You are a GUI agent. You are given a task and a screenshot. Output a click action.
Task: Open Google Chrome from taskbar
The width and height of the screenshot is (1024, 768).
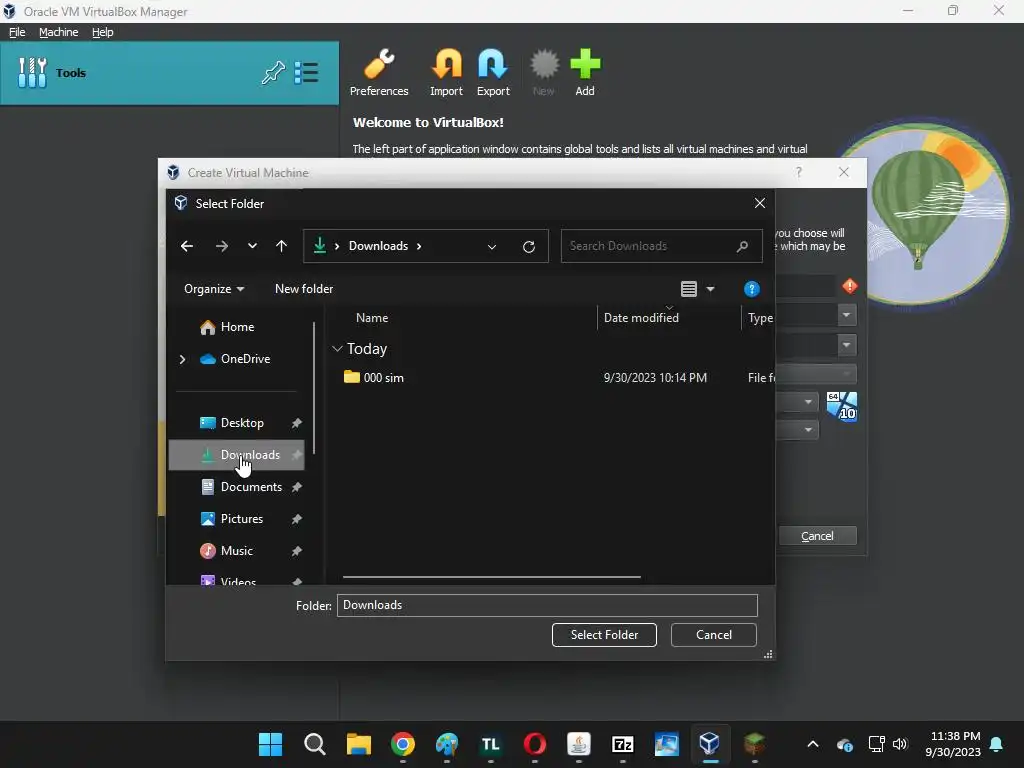(x=403, y=744)
